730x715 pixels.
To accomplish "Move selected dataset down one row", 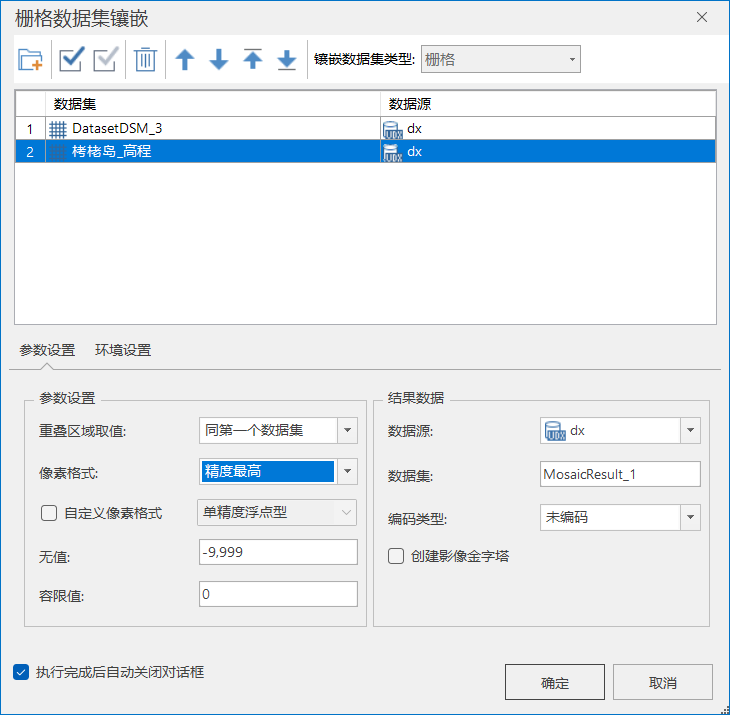I will [x=219, y=60].
